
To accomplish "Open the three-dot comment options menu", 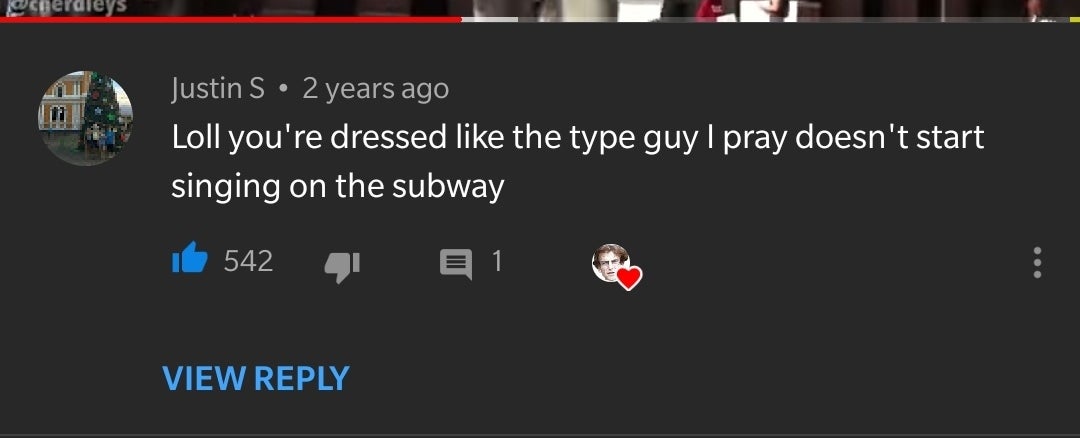I will (x=1037, y=262).
